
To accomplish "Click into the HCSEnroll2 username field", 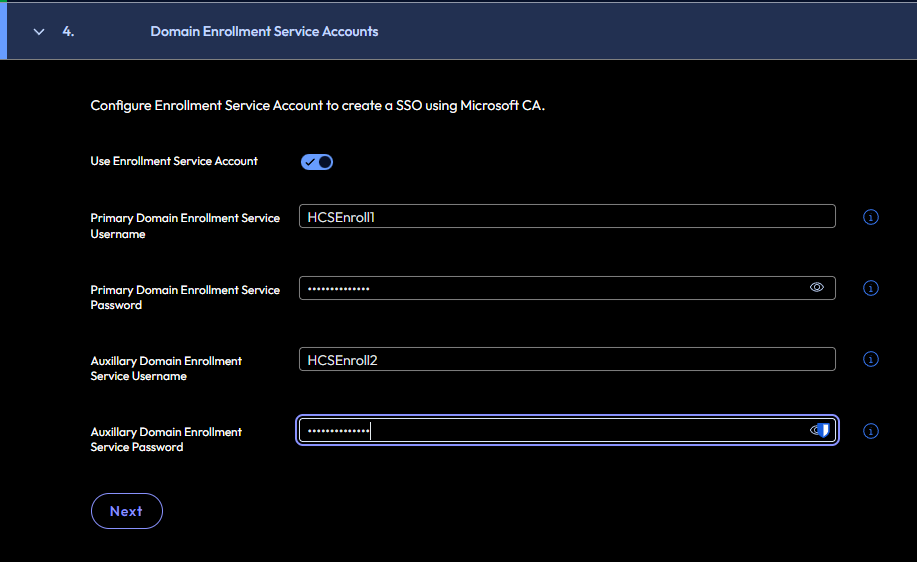I will pyautogui.click(x=566, y=359).
